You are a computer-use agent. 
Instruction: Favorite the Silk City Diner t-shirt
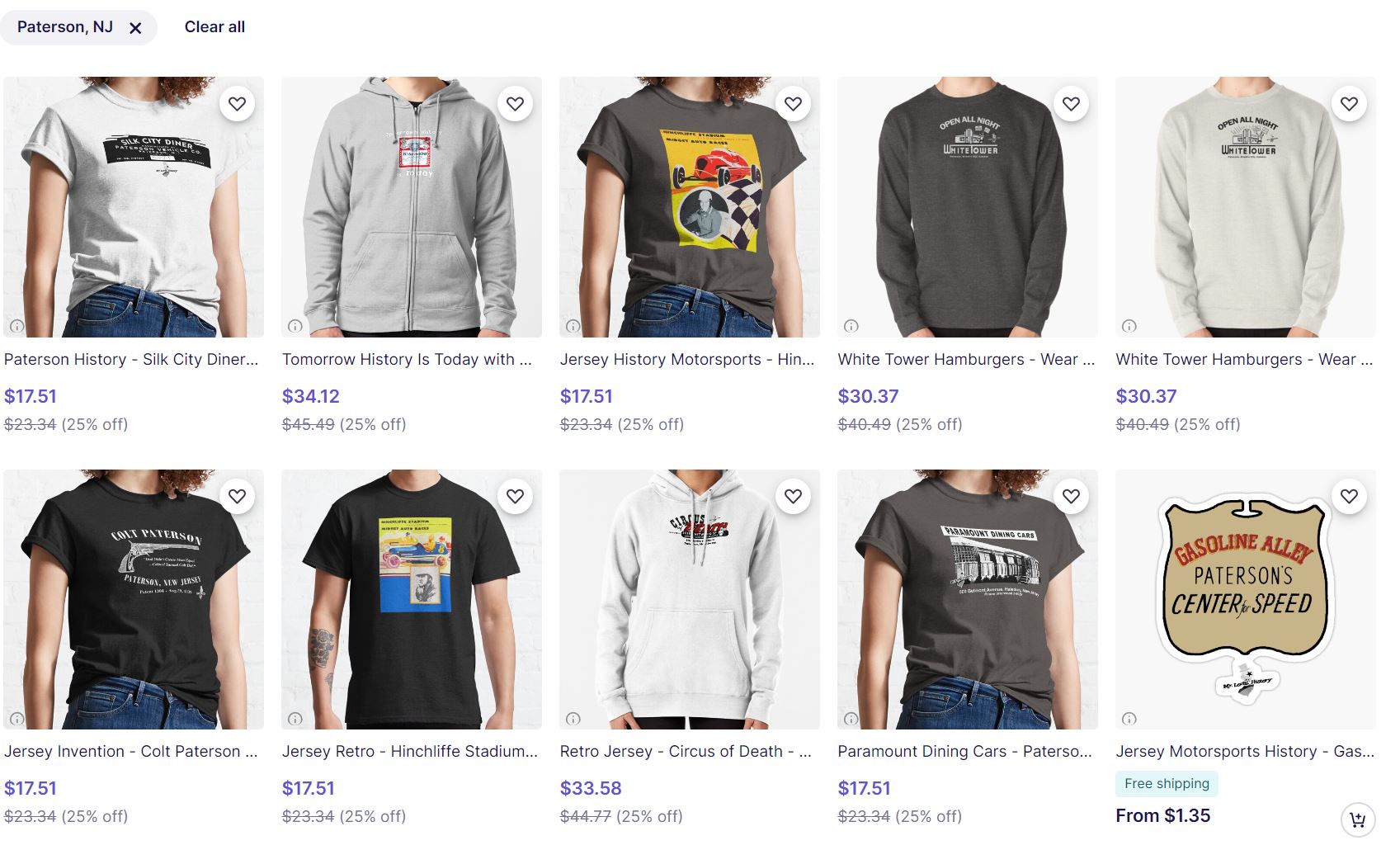[x=237, y=104]
